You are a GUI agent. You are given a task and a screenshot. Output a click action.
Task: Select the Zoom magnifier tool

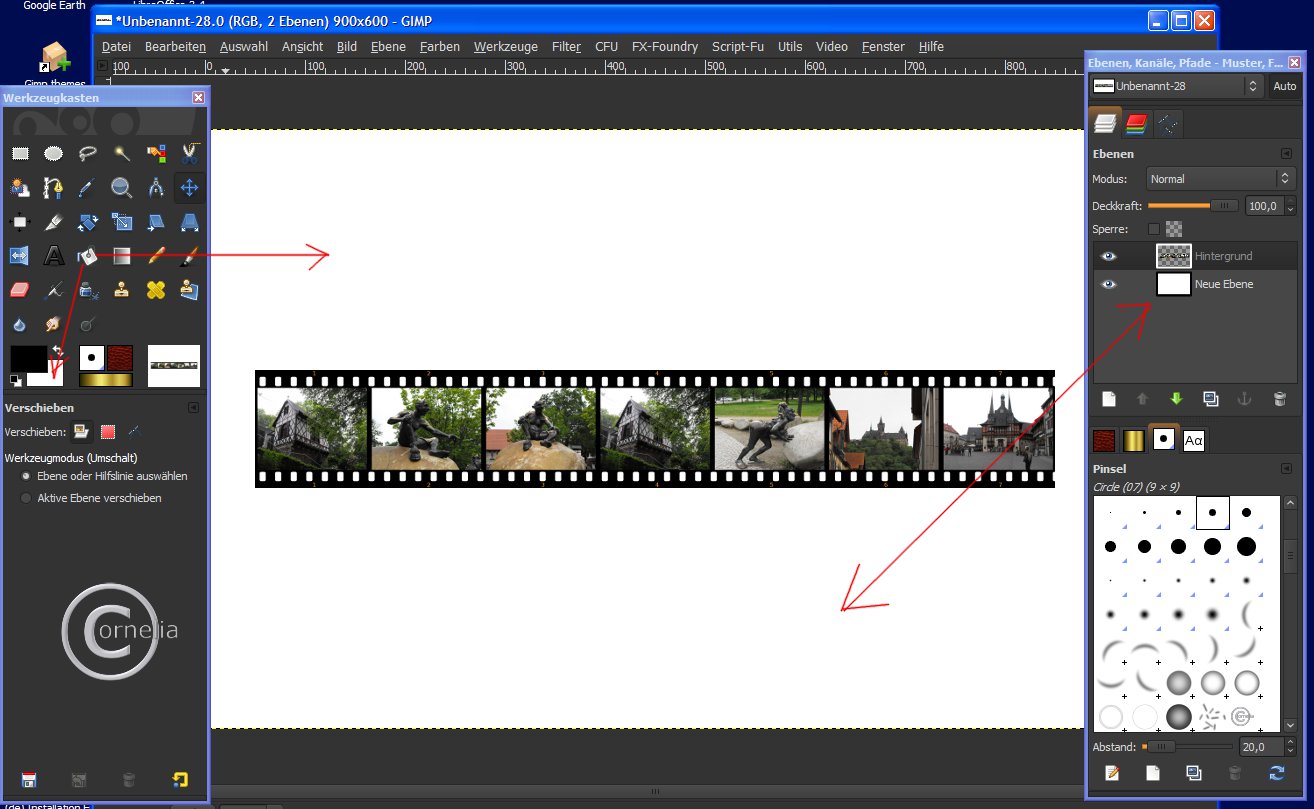click(122, 187)
